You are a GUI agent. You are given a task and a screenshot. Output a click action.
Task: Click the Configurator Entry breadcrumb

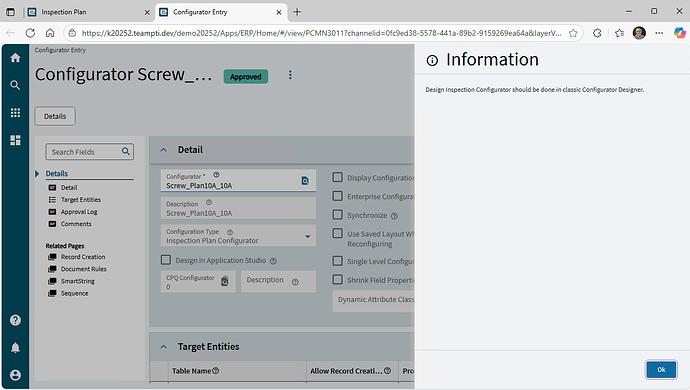tap(60, 50)
